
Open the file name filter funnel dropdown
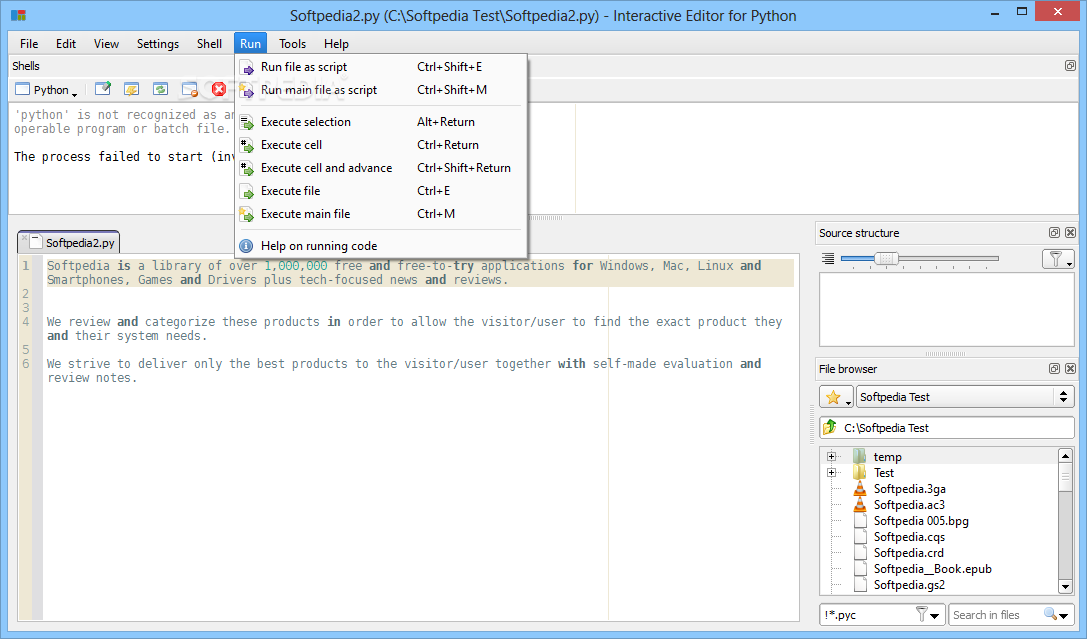click(927, 615)
